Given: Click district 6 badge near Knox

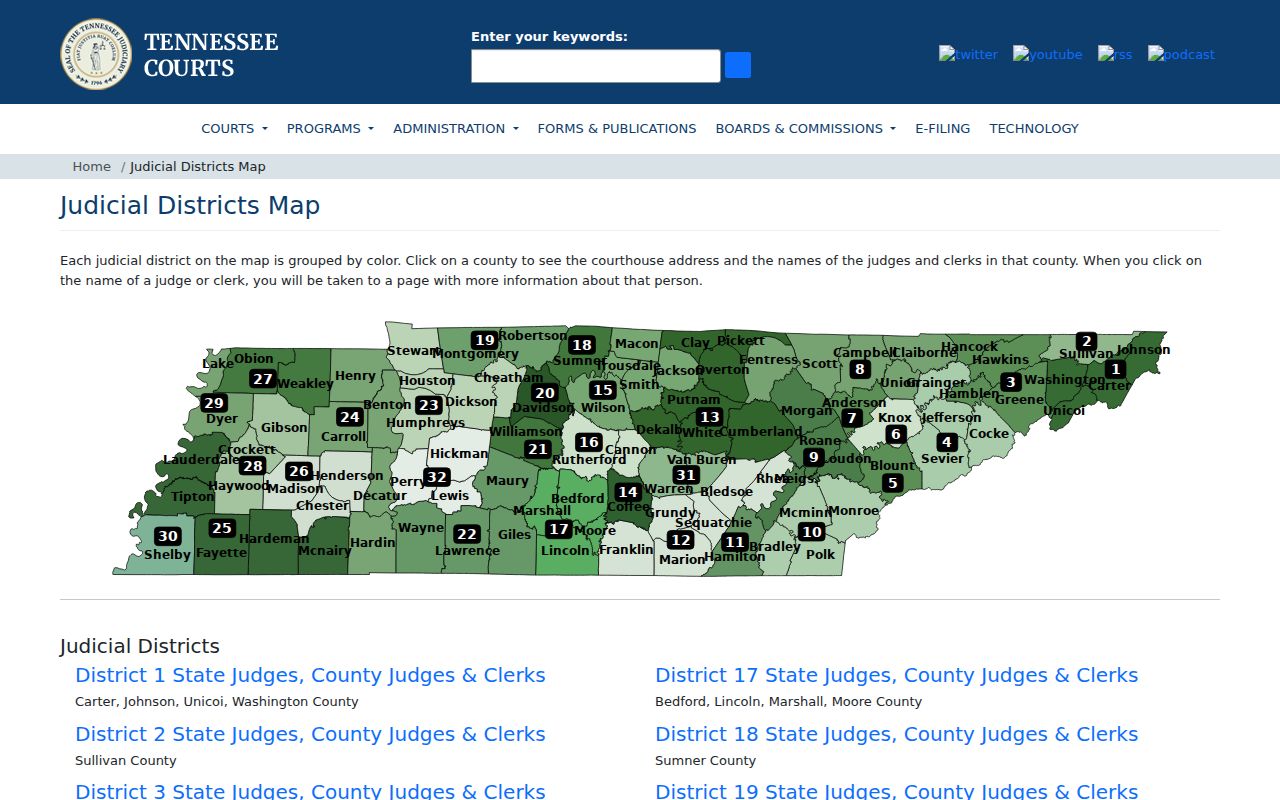Looking at the screenshot, I should coord(896,434).
